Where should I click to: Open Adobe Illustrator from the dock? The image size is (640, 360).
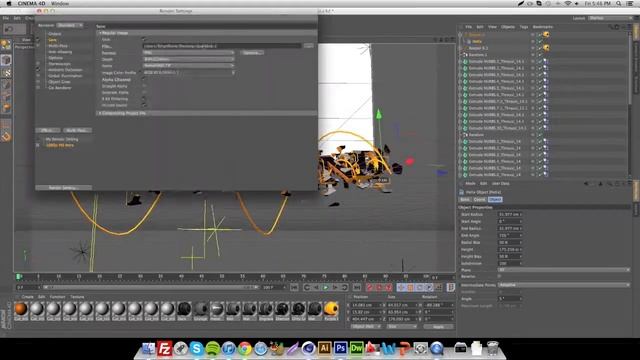pyautogui.click(x=324, y=349)
